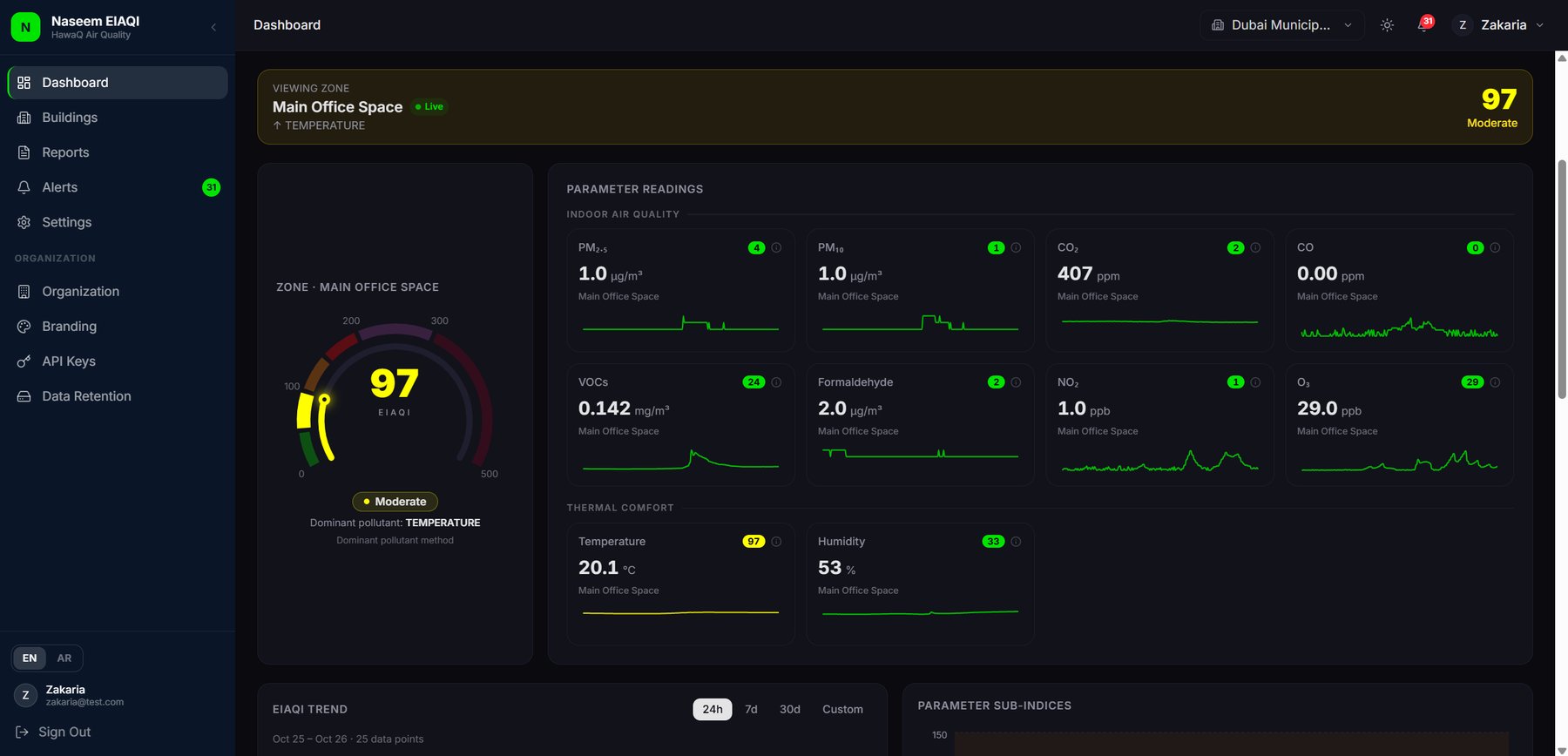The height and width of the screenshot is (756, 1568).
Task: Sign out of the account
Action: [x=54, y=732]
